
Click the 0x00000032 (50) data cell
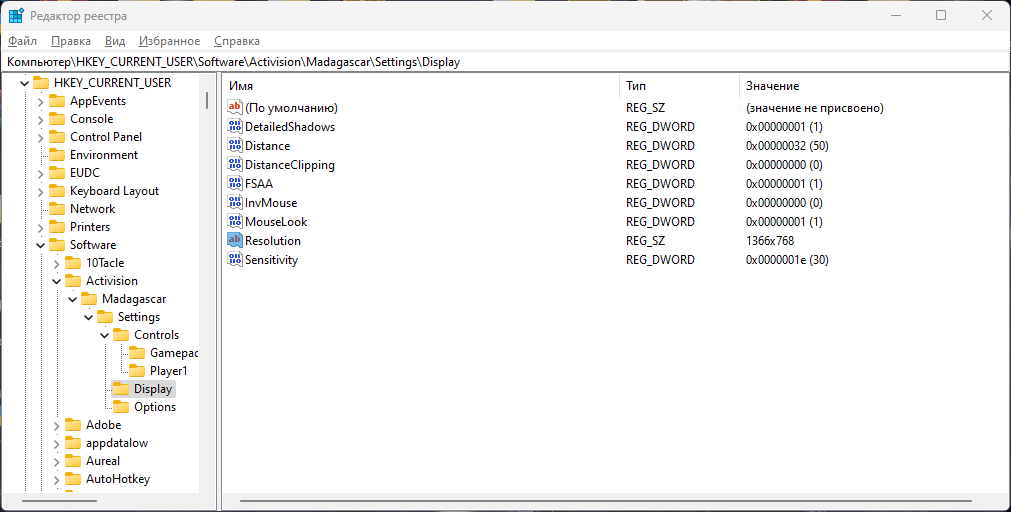coord(787,146)
